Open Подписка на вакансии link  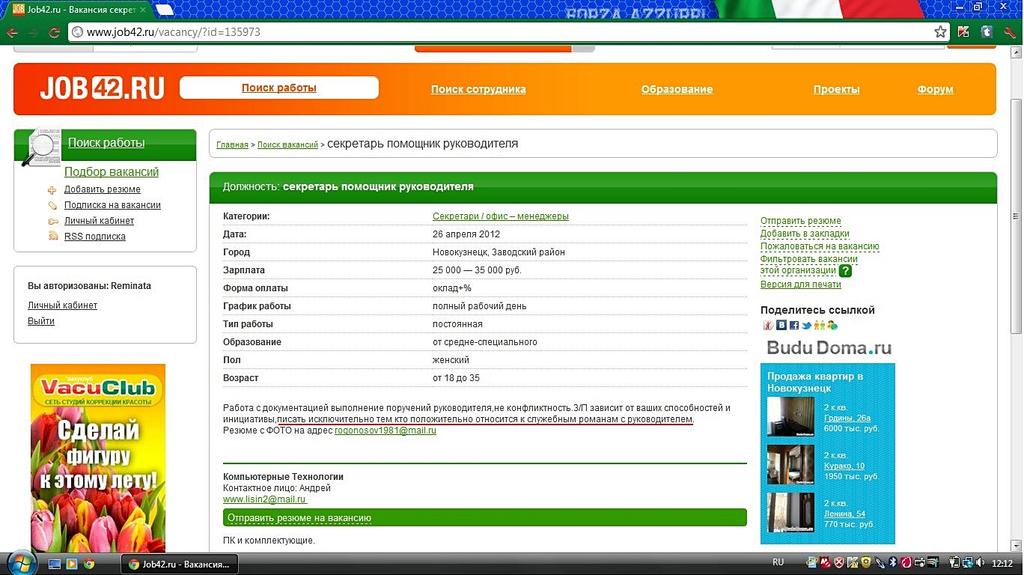(112, 205)
